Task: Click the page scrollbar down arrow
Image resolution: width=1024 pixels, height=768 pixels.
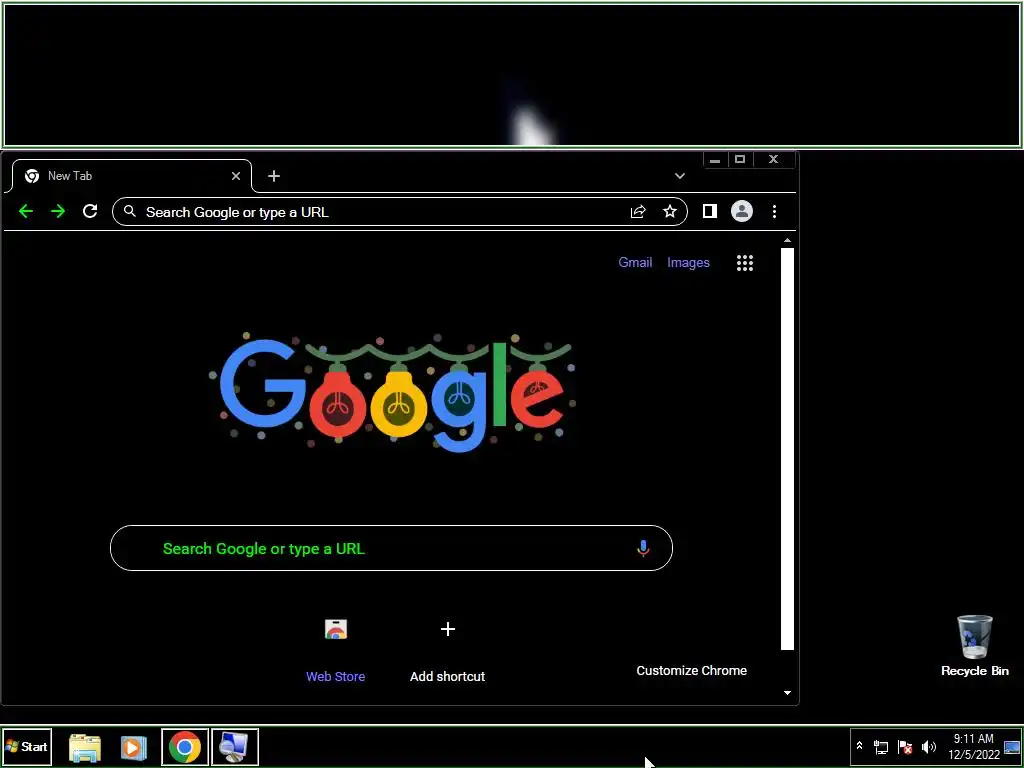Action: coord(788,693)
